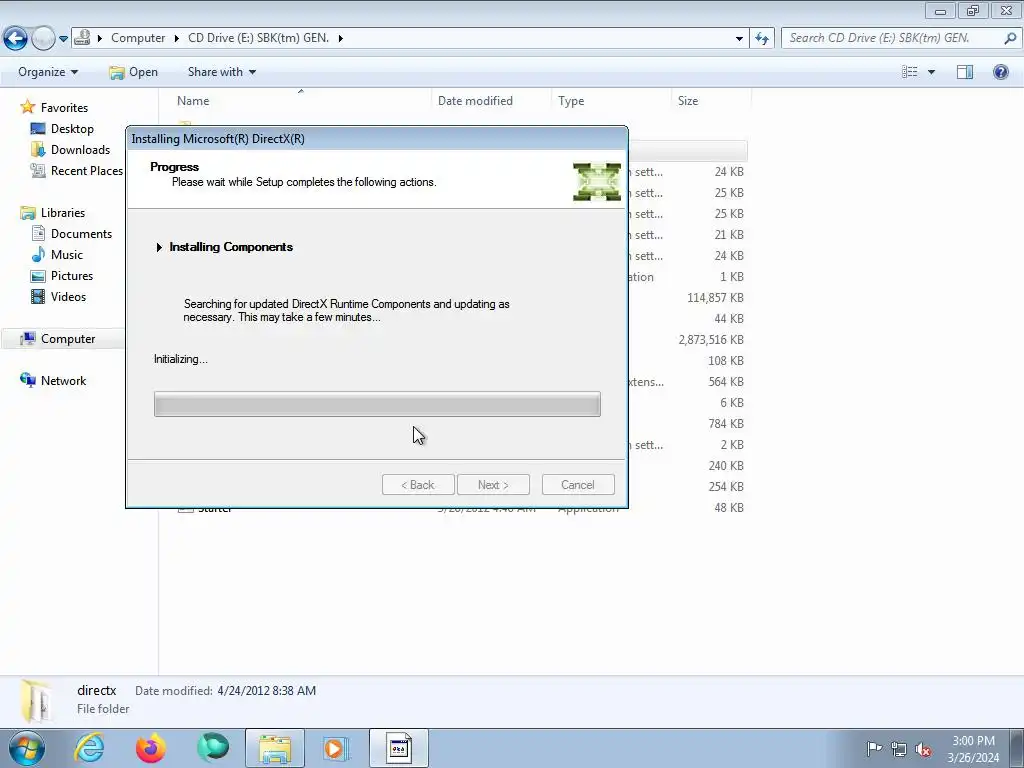This screenshot has height=768, width=1024.
Task: Launch Firefox from taskbar
Action: [151, 748]
